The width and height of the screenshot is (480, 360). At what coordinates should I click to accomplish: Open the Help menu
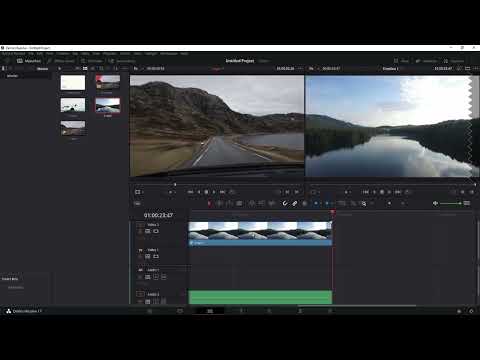[x=184, y=53]
